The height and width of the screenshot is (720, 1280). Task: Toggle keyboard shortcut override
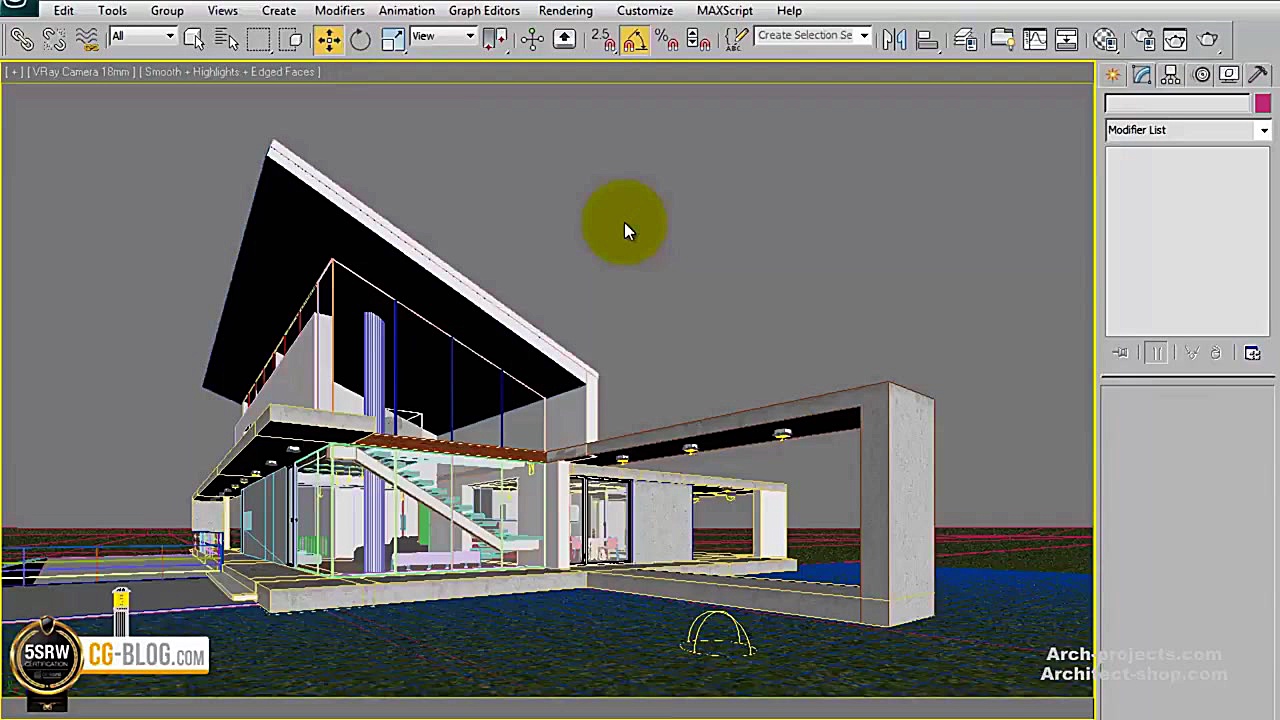click(564, 39)
